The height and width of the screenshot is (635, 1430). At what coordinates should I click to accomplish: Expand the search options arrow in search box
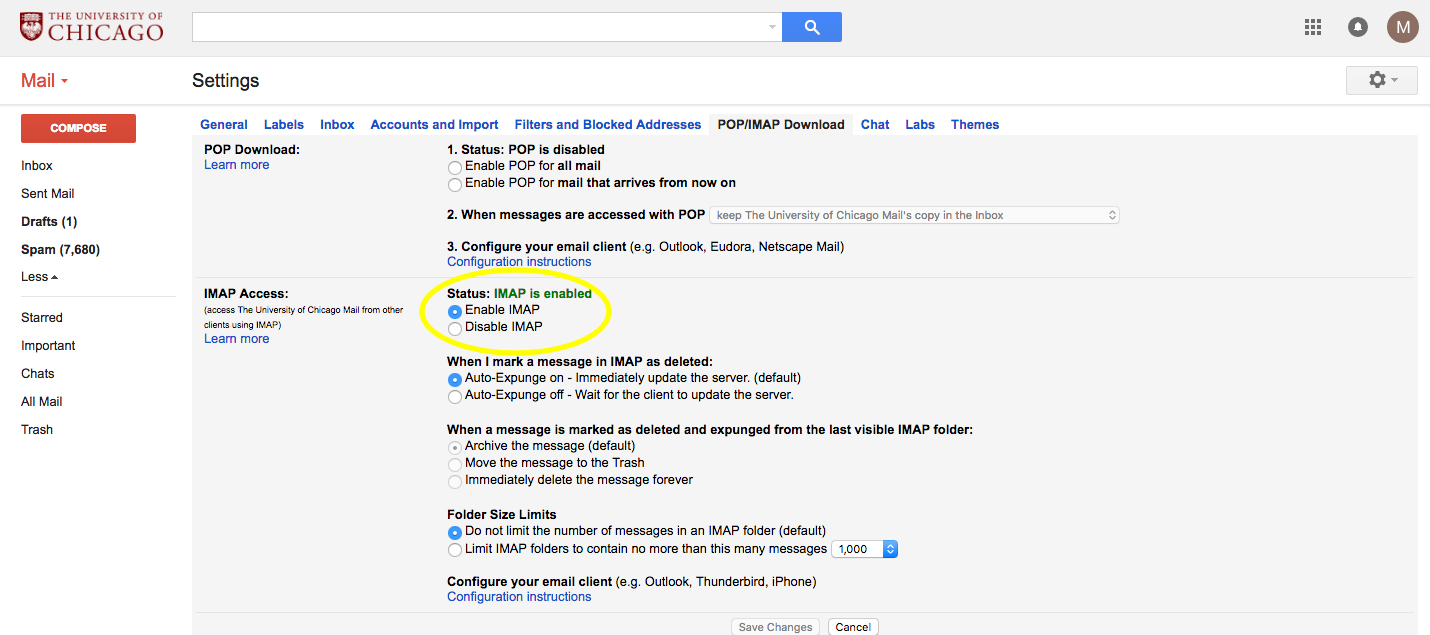point(772,28)
